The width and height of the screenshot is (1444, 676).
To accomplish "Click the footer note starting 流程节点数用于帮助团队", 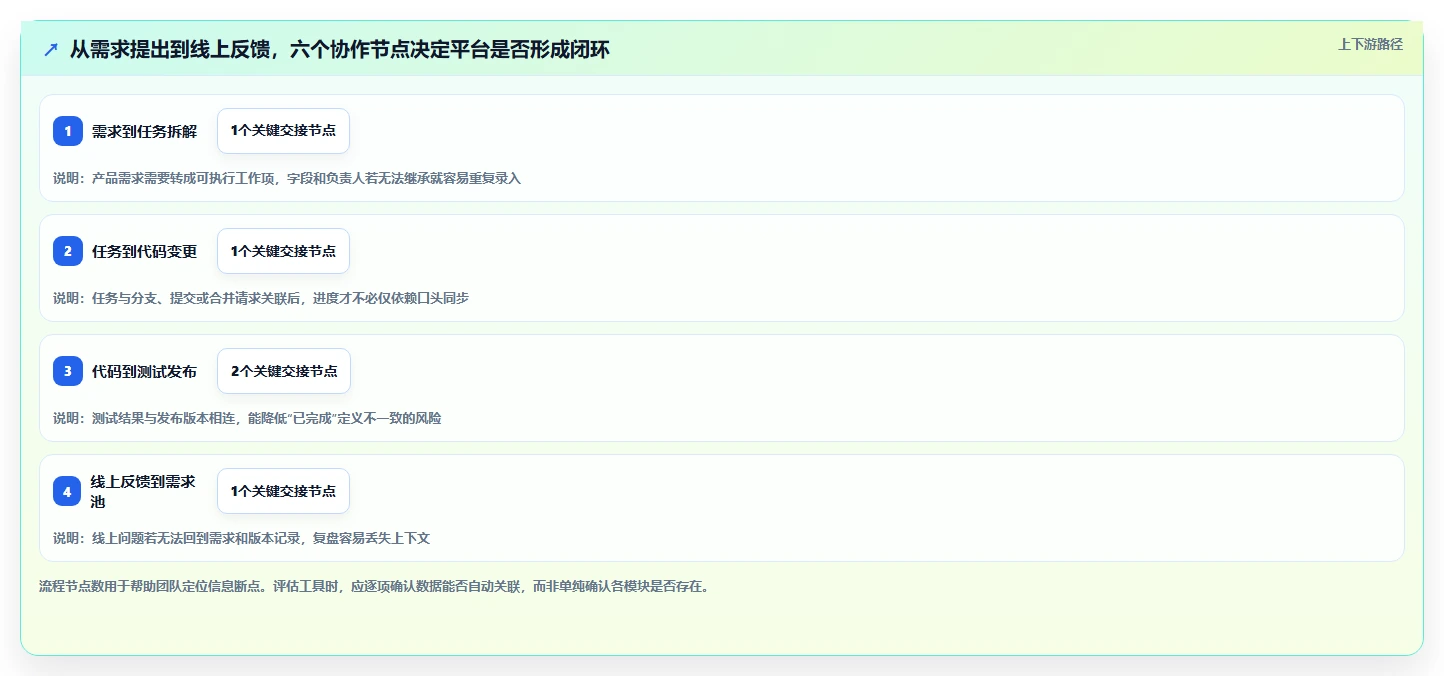I will point(374,586).
